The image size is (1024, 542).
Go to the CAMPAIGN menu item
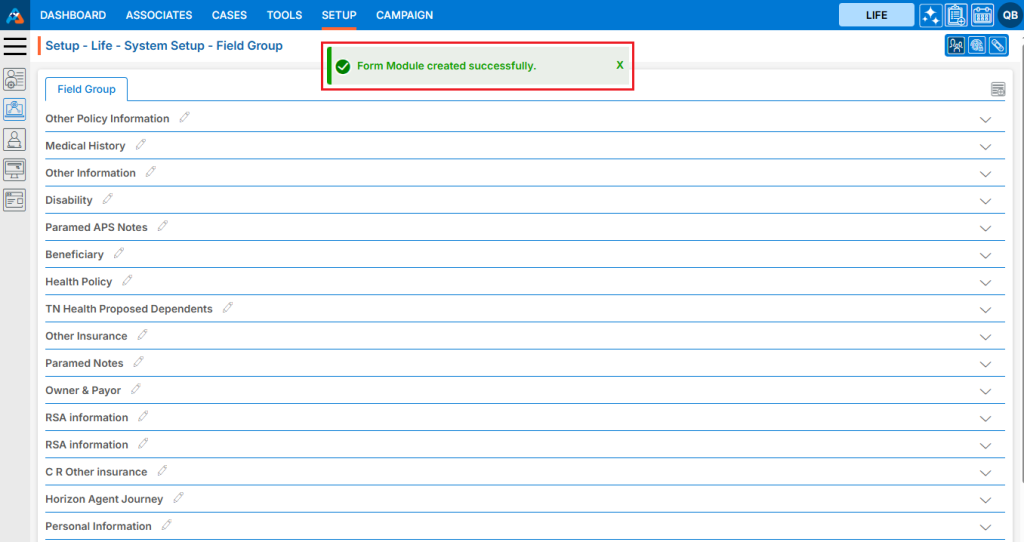pyautogui.click(x=404, y=15)
